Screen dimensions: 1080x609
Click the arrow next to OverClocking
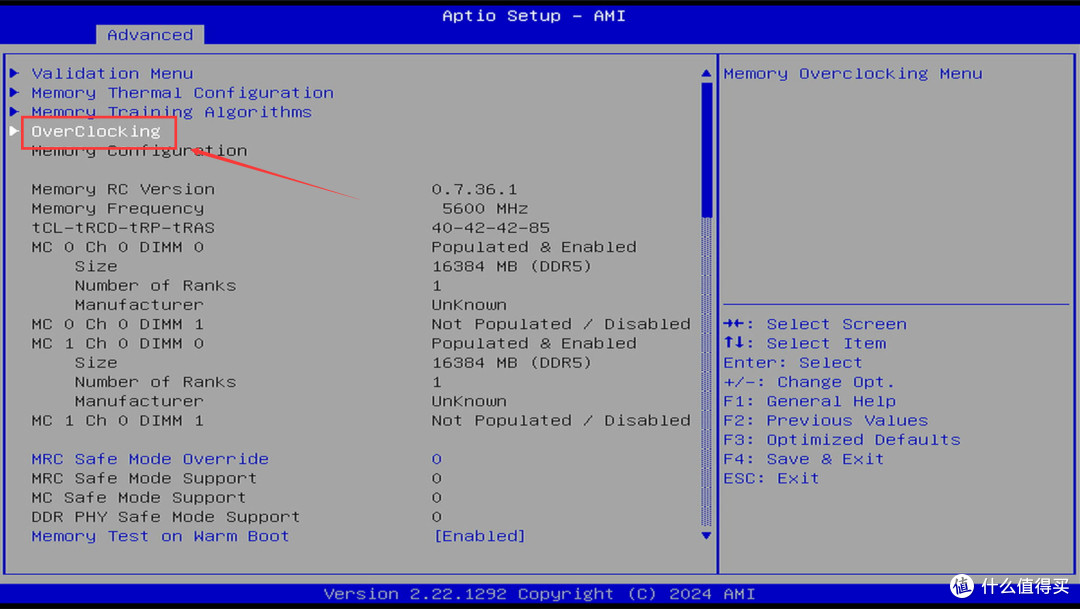coord(14,131)
